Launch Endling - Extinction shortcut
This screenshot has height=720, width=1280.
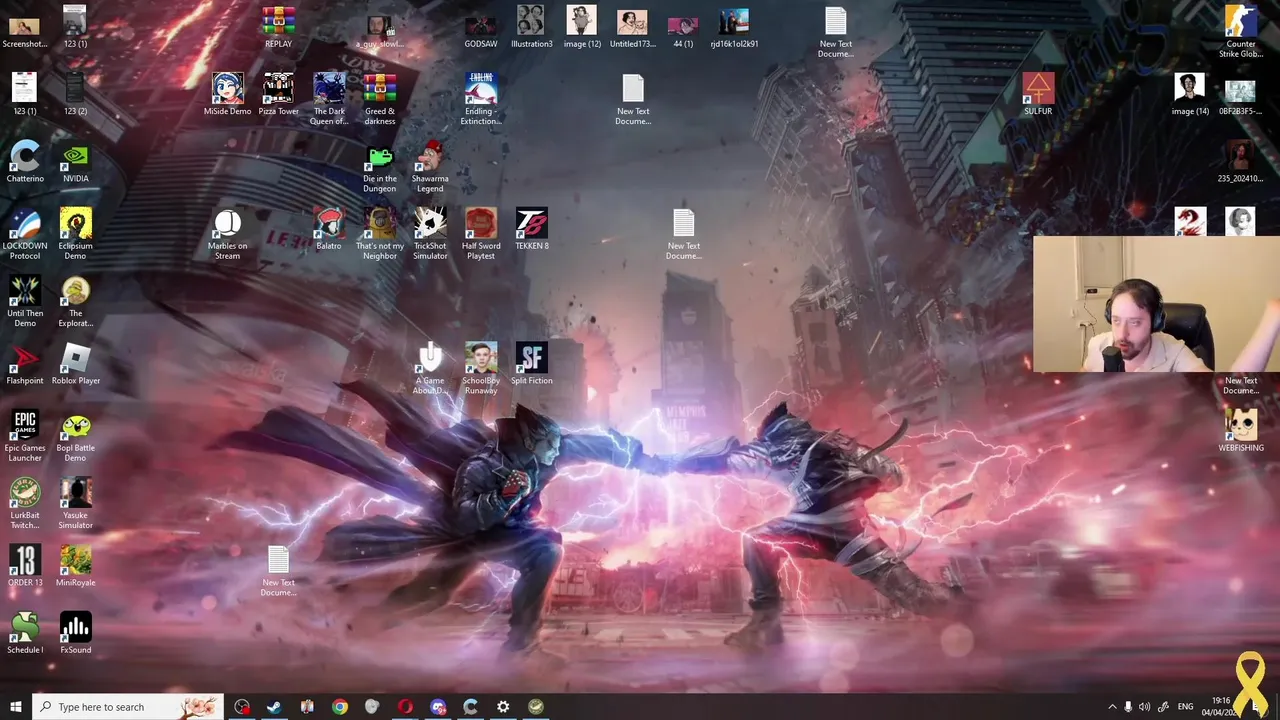[x=481, y=99]
